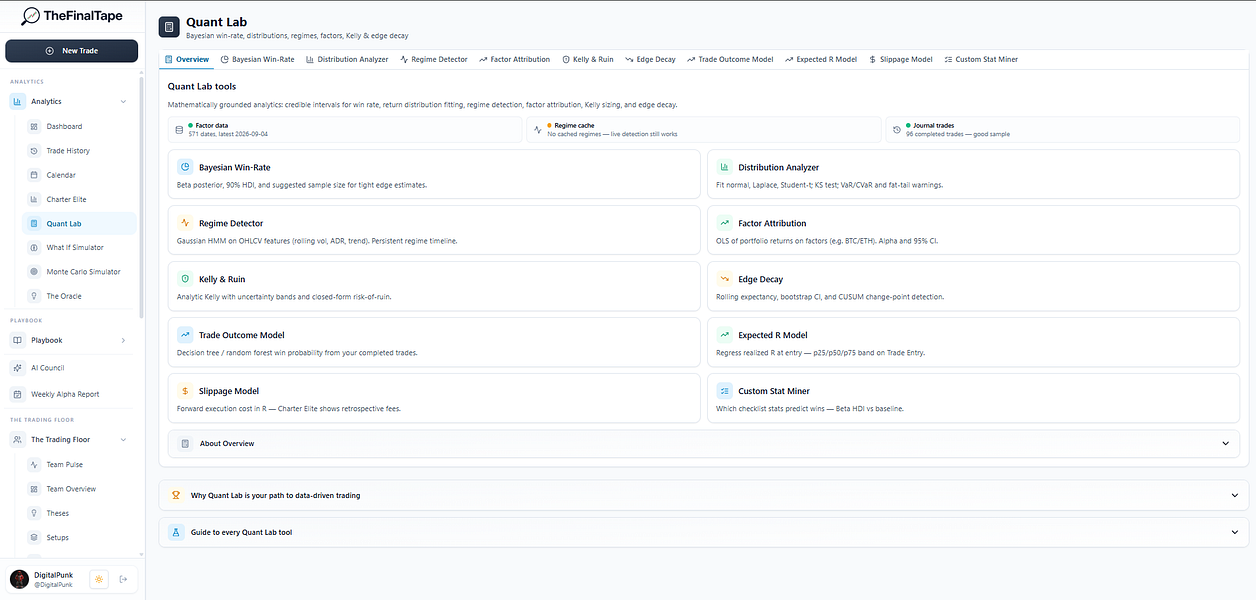Select the Kelly & Ruin tab

pos(588,59)
